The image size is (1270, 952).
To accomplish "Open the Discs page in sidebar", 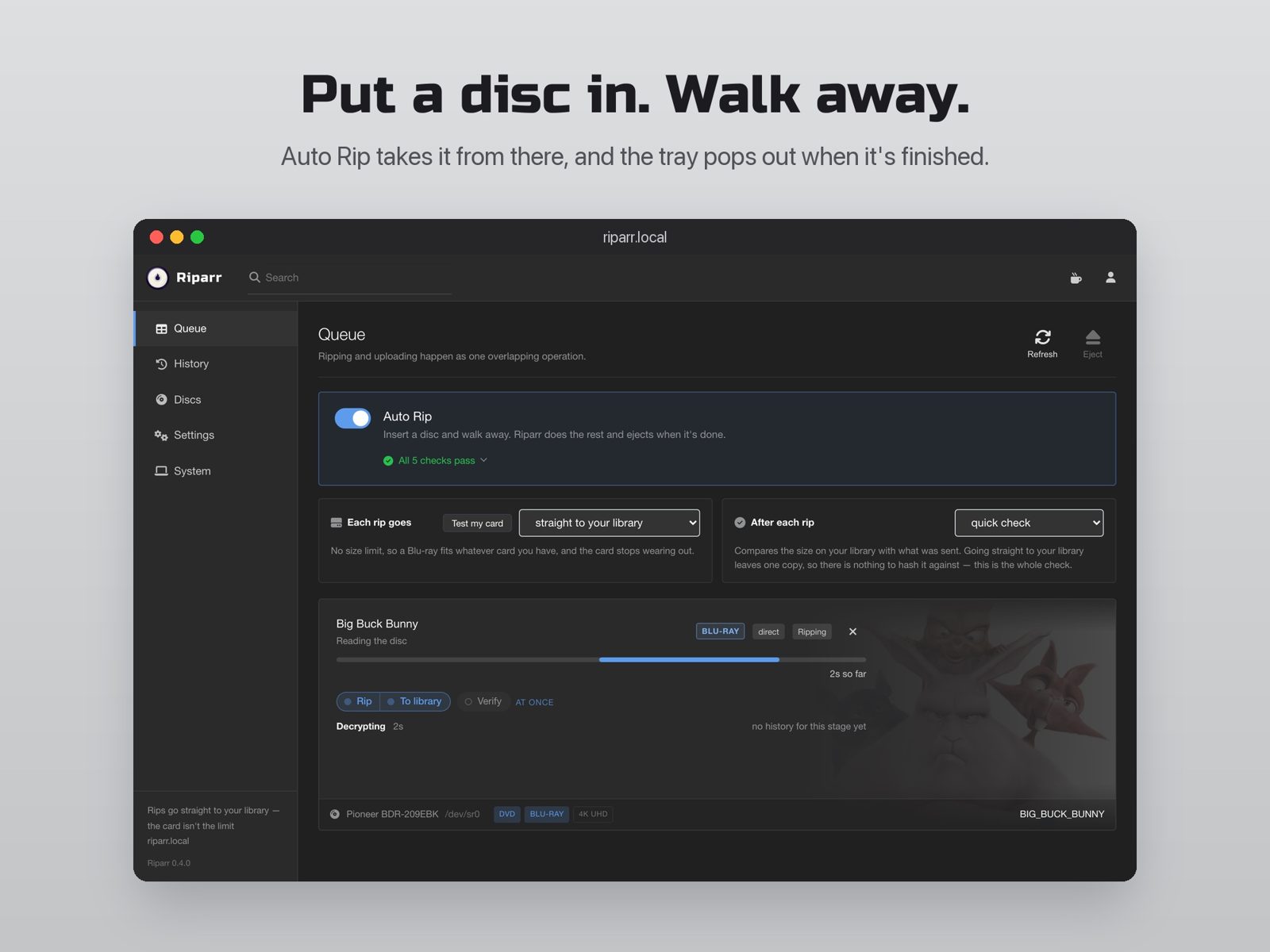I will pos(216,400).
